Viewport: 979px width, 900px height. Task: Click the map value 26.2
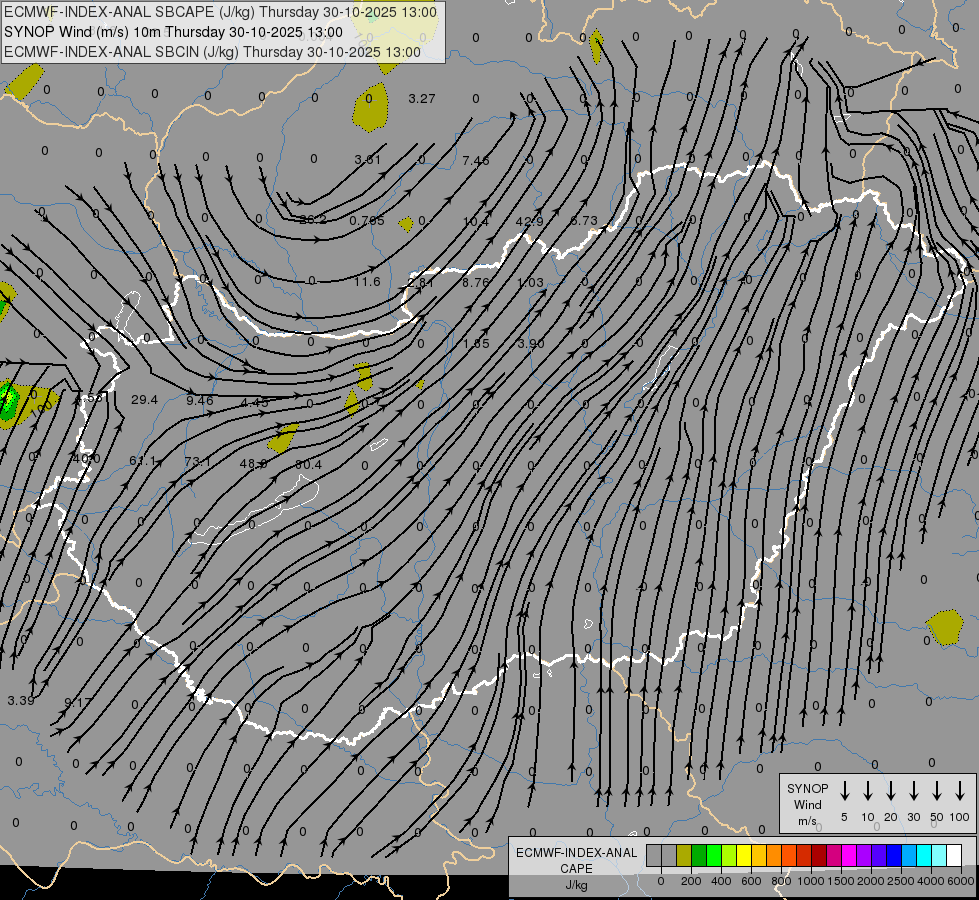pos(313,219)
